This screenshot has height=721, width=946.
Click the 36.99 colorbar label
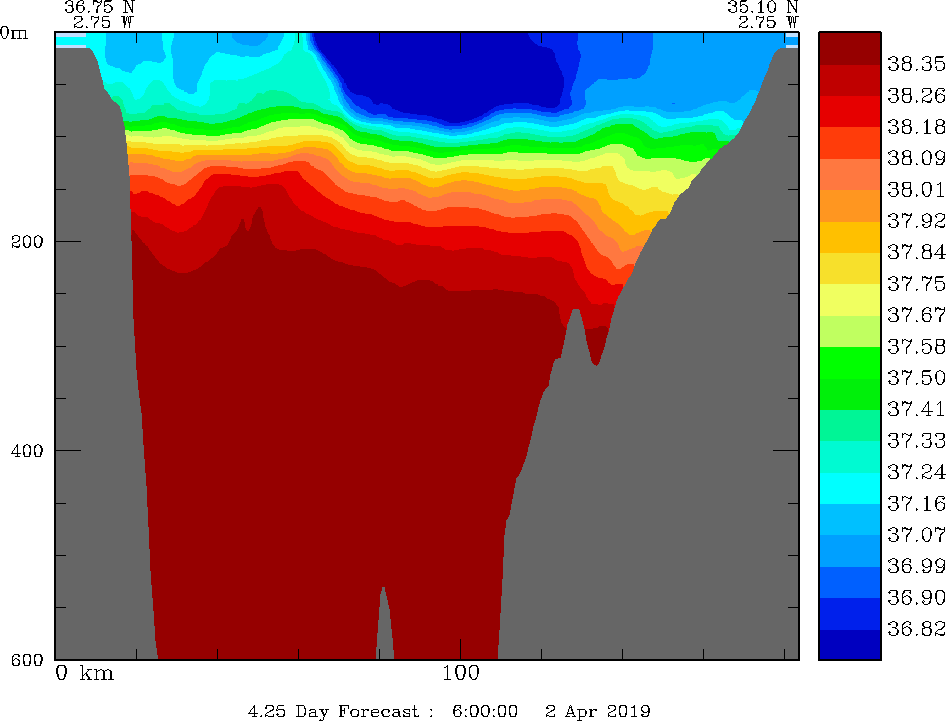point(915,566)
